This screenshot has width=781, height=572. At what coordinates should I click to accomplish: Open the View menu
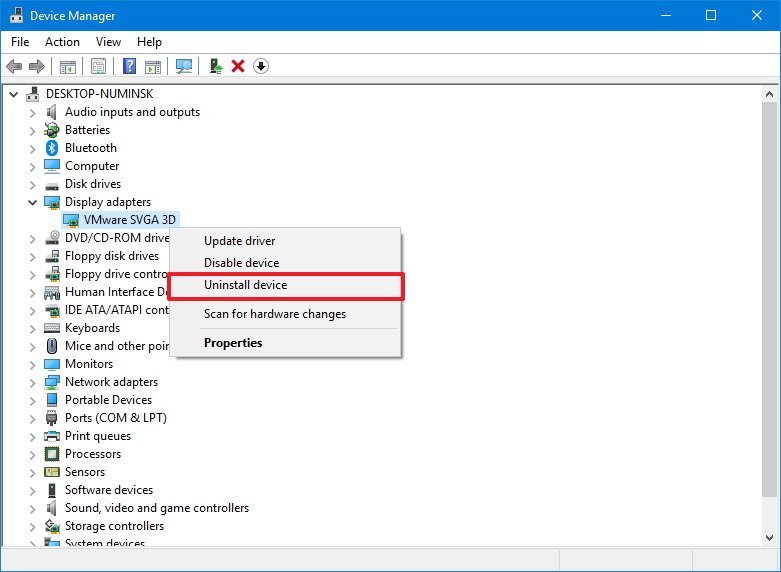[108, 42]
